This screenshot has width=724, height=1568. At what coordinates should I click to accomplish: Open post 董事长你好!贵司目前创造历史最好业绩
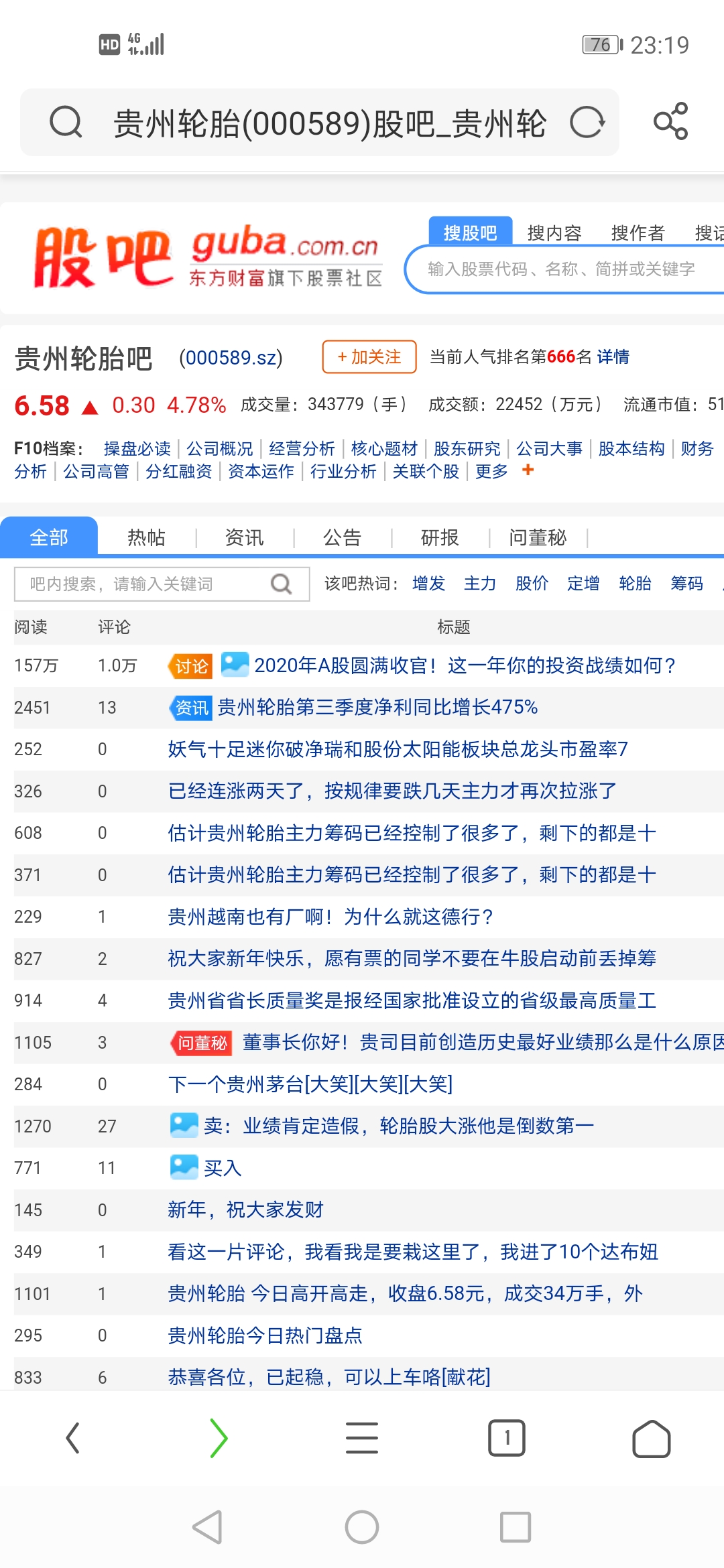tap(483, 1042)
